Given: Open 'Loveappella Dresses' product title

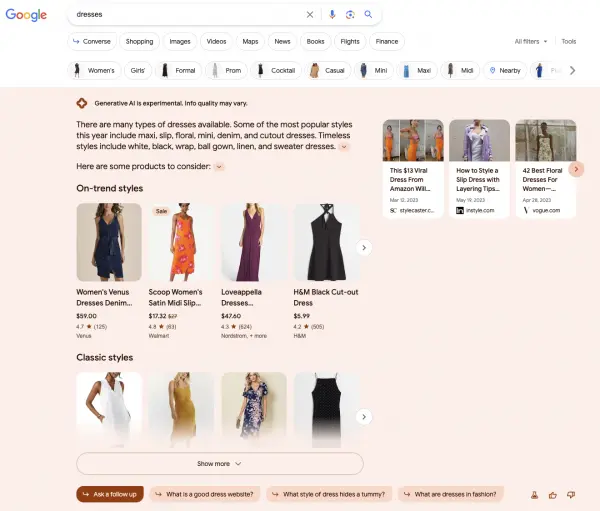Looking at the screenshot, I should click(241, 297).
